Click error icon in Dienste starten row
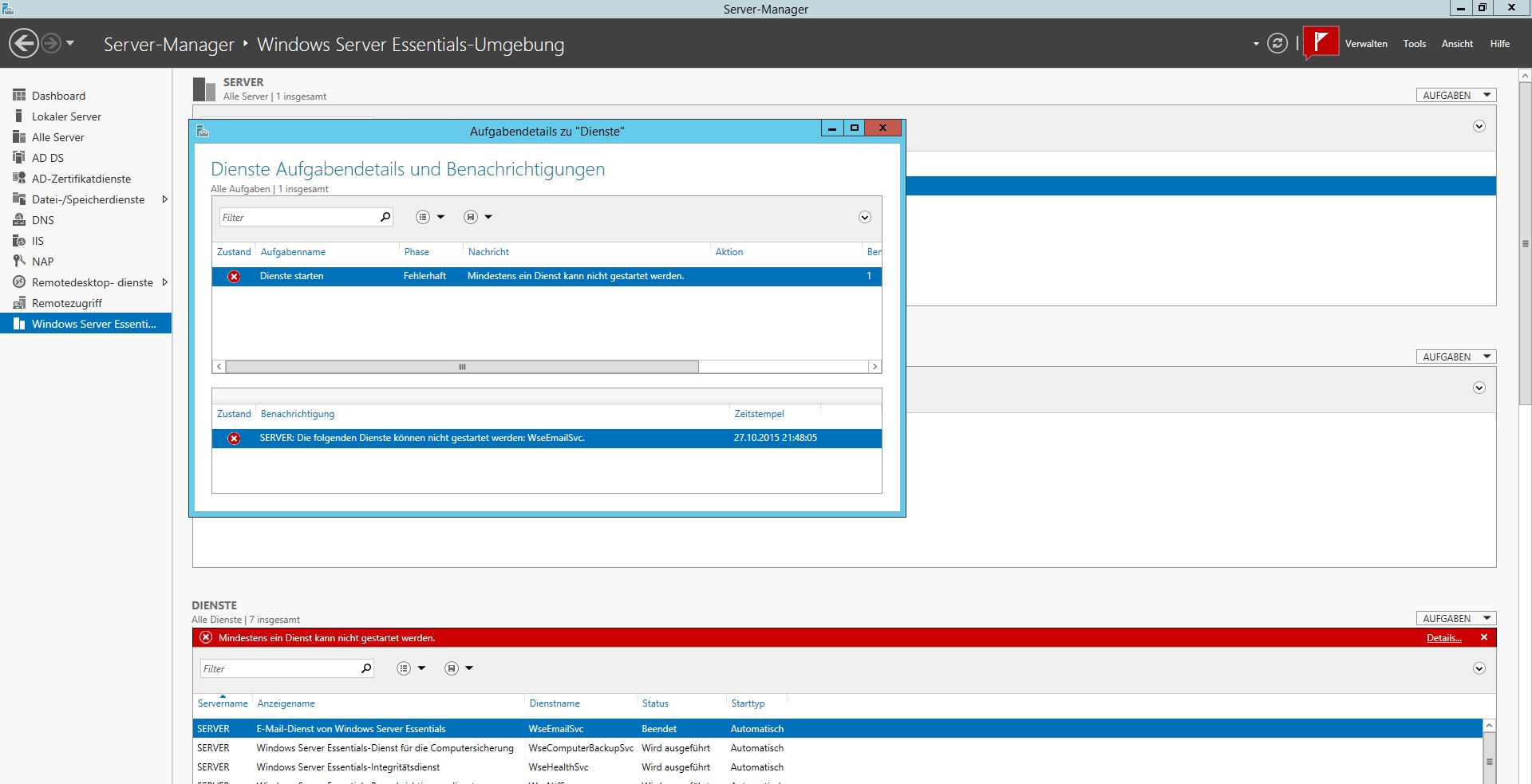1532x784 pixels. (x=234, y=276)
